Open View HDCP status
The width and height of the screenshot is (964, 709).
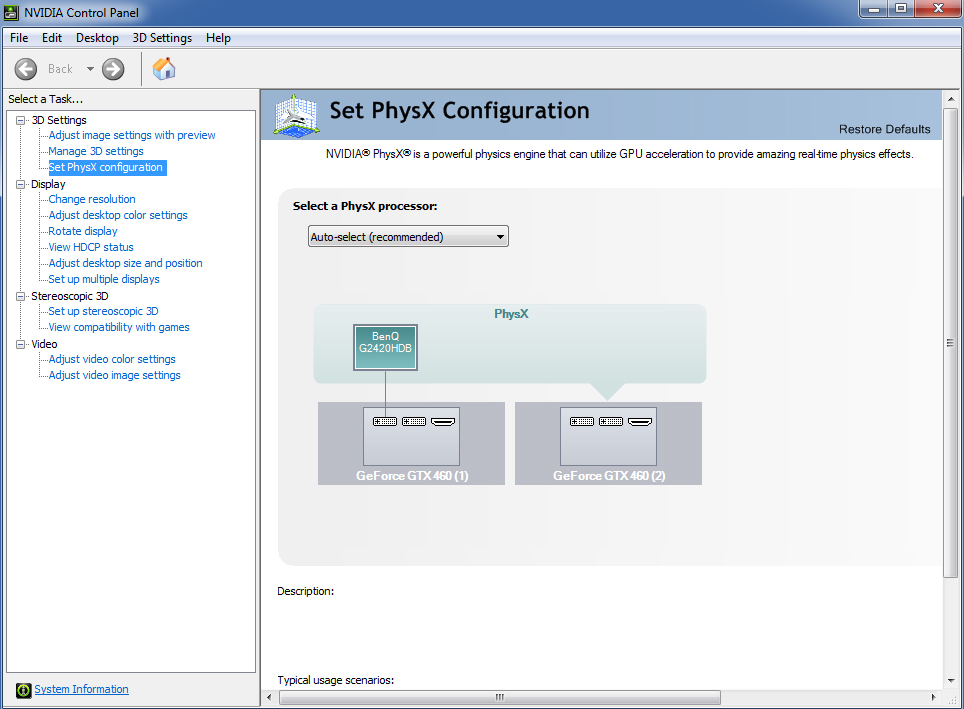91,247
